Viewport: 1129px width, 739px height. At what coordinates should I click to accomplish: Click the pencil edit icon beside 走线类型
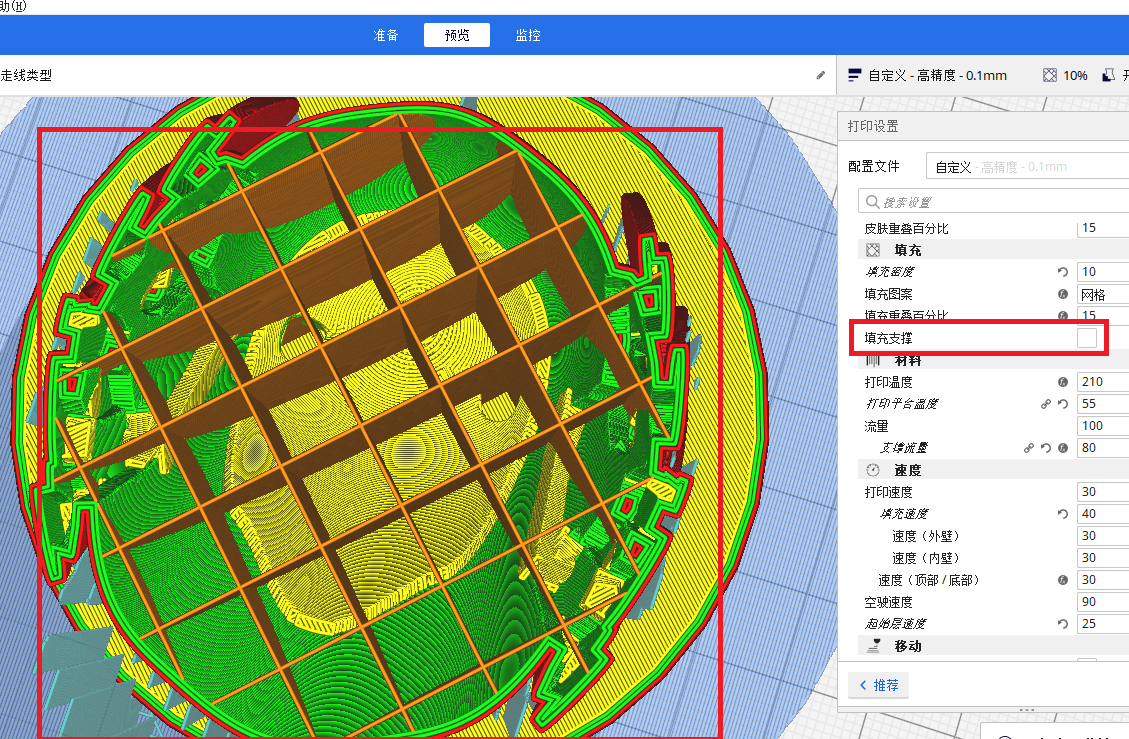click(821, 75)
